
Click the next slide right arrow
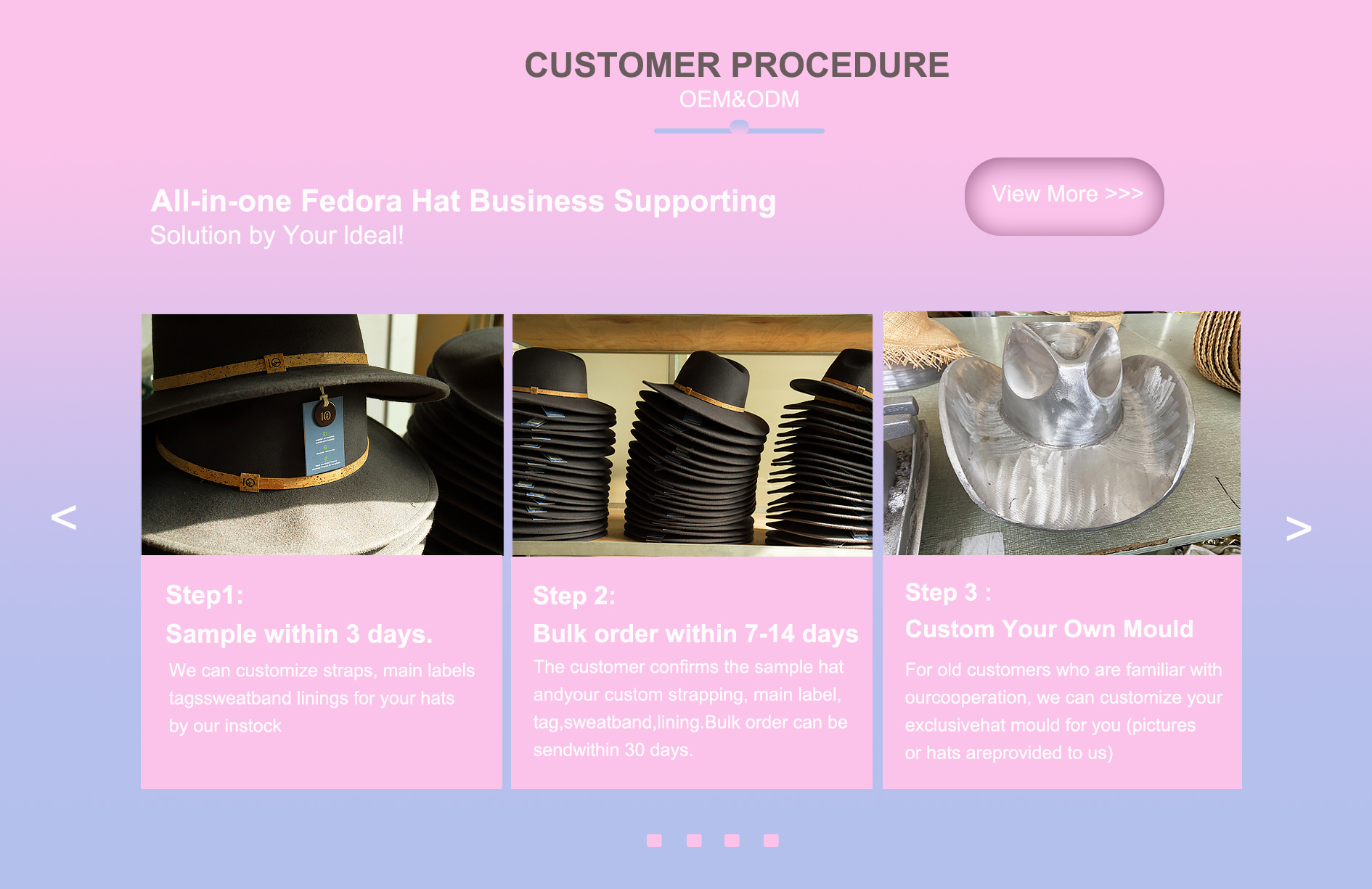tap(1298, 528)
